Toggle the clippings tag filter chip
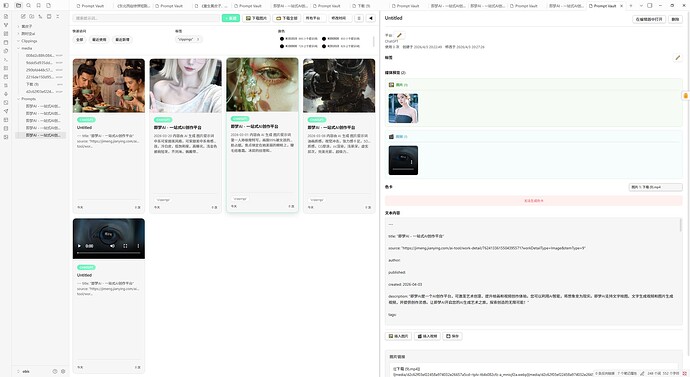 [188, 39]
